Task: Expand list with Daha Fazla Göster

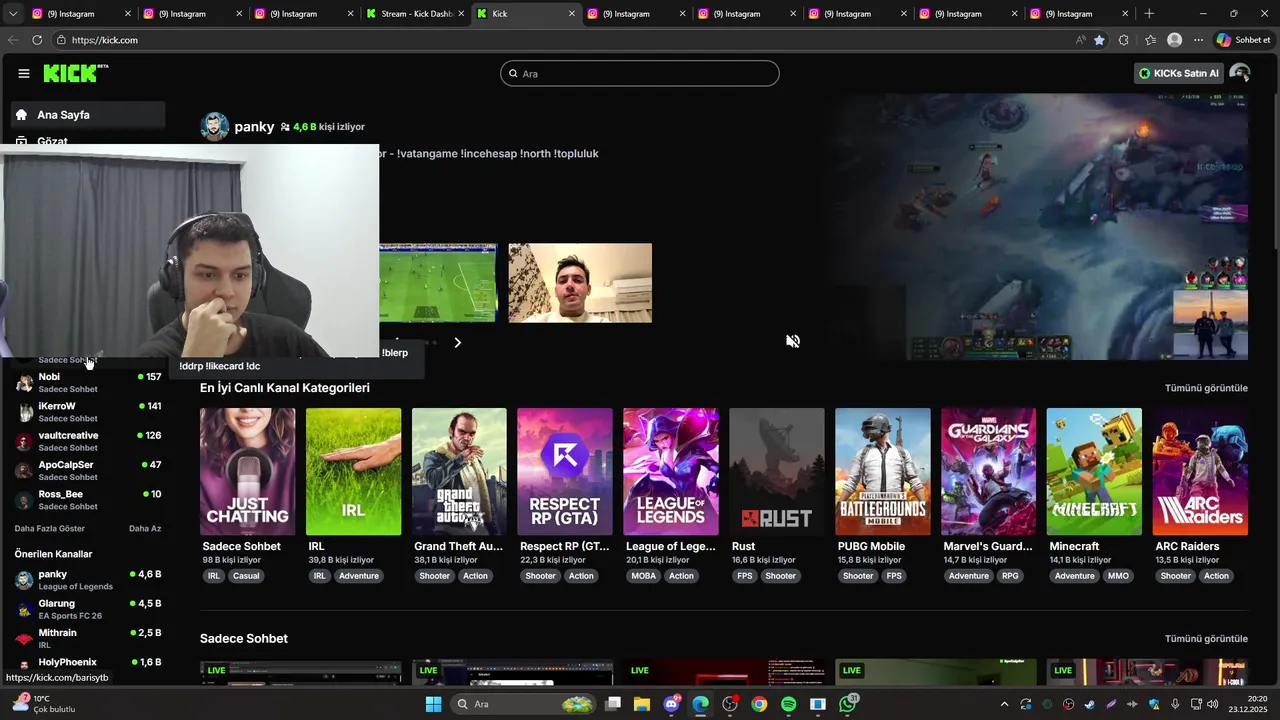Action: tap(50, 528)
